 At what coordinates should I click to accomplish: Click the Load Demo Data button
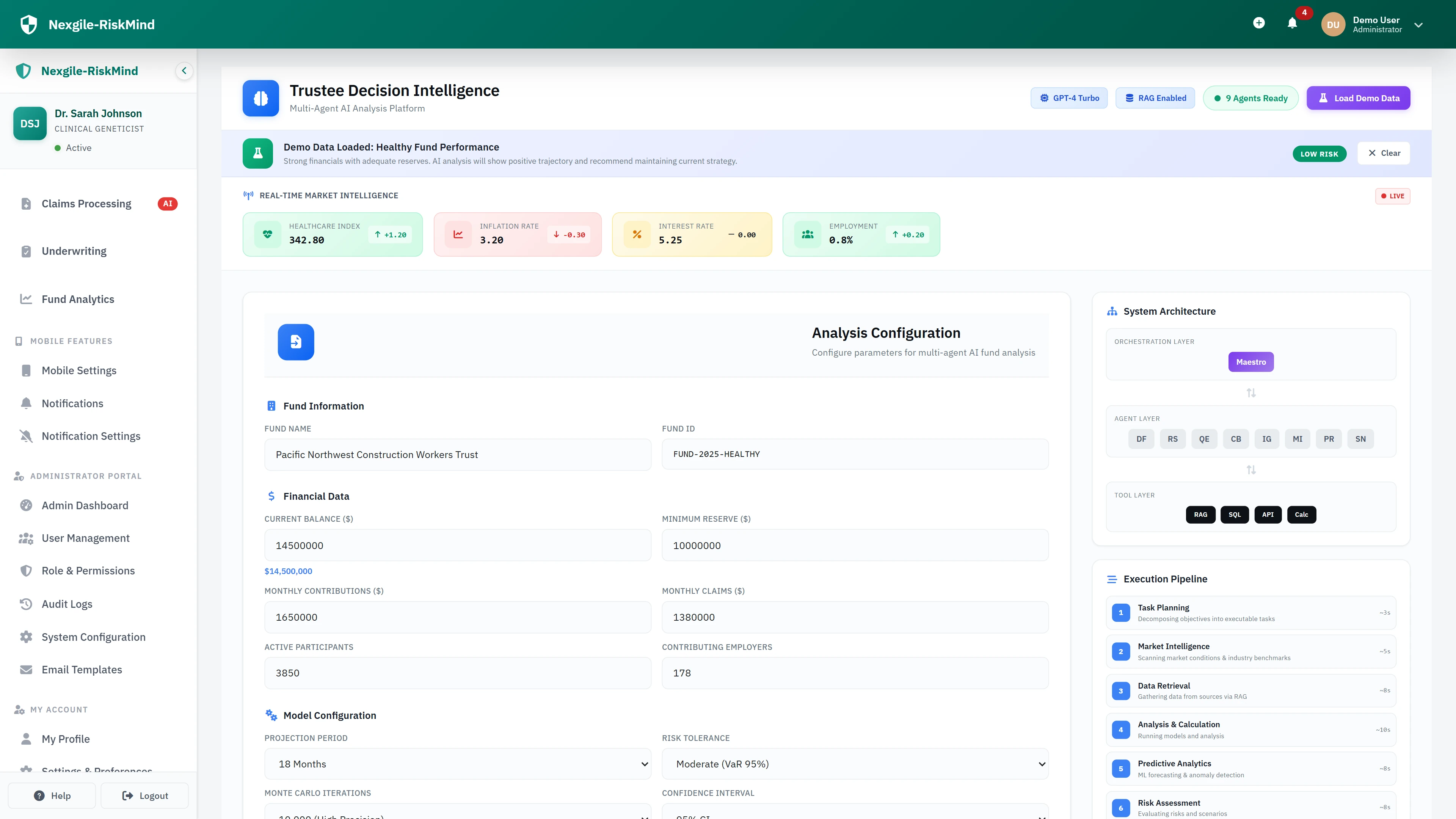[x=1358, y=98]
